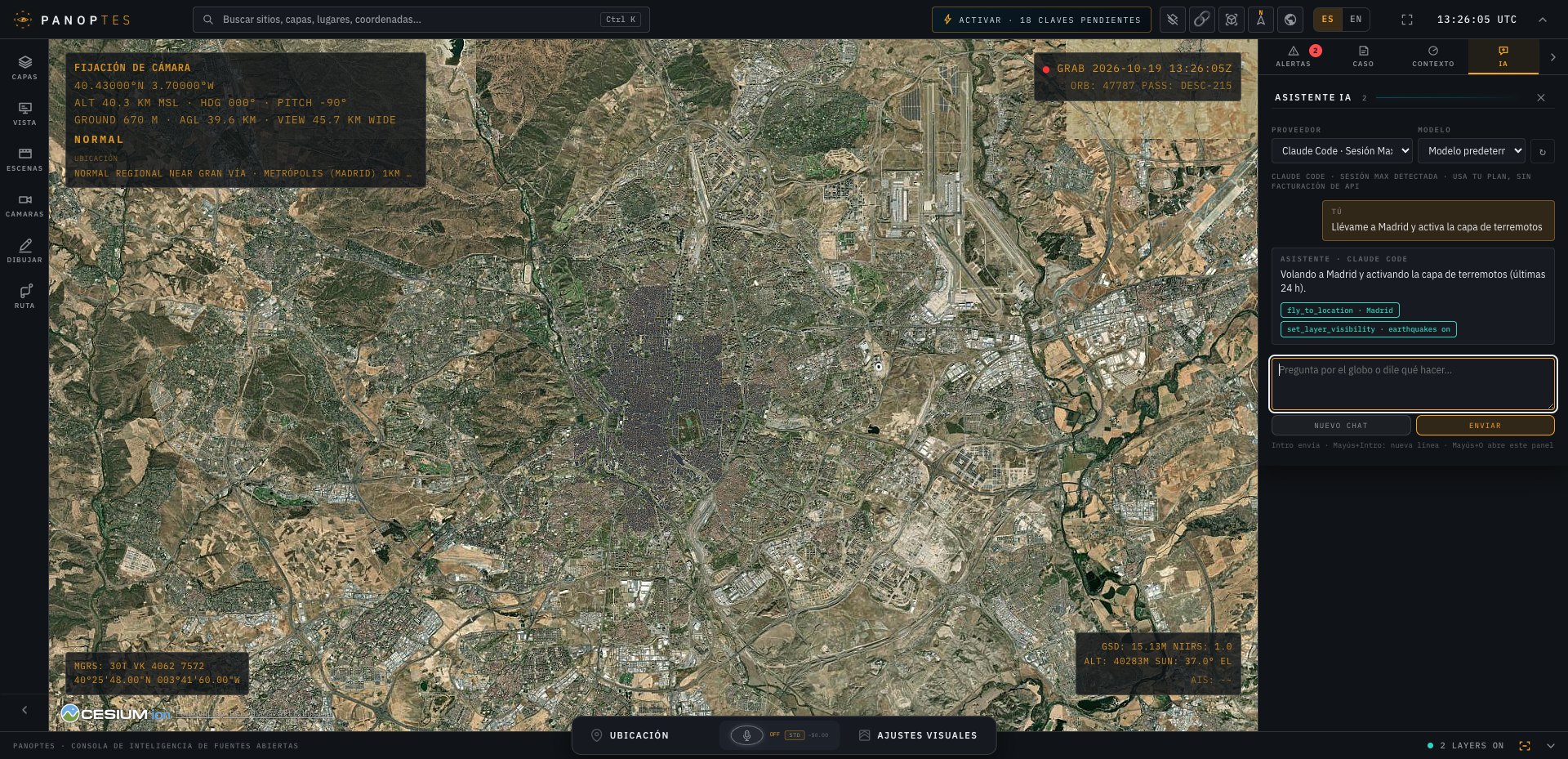Toggle the microphone voice input
Screen dimensions: 1568x759
(746, 735)
